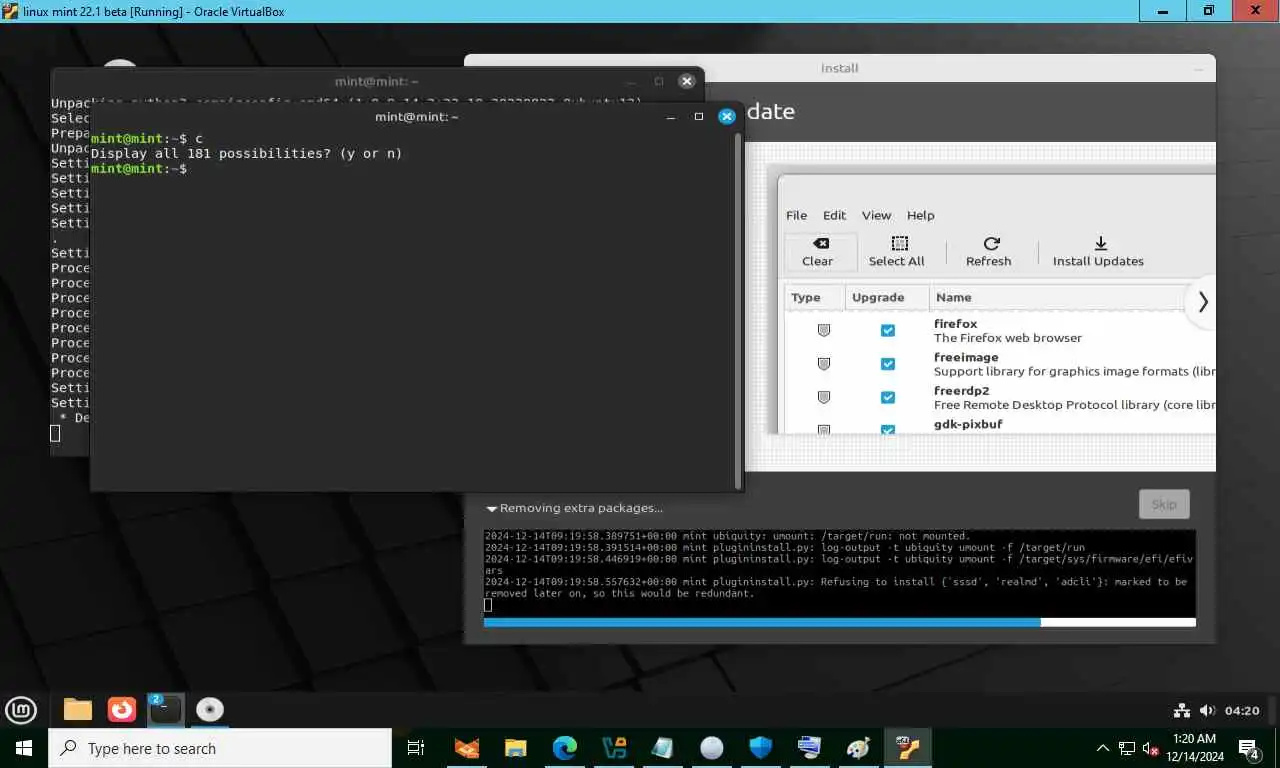Viewport: 1280px width, 768px height.
Task: Open the notebook taskbar app
Action: coord(663,748)
